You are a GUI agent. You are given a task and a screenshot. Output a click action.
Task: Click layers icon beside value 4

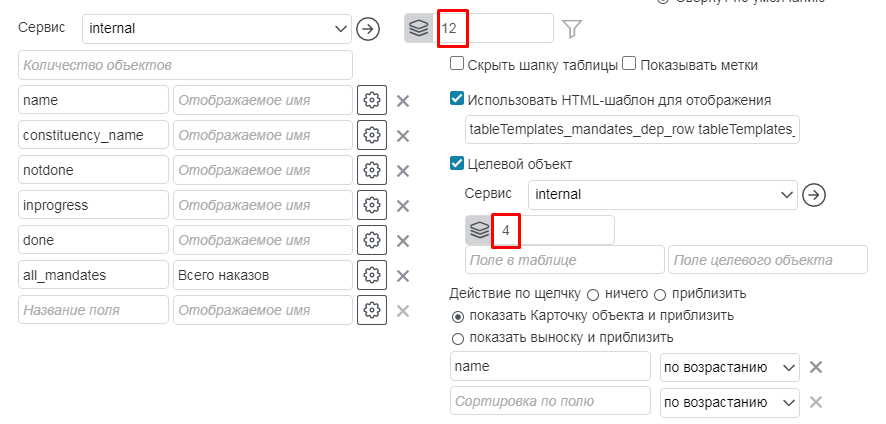click(x=479, y=230)
